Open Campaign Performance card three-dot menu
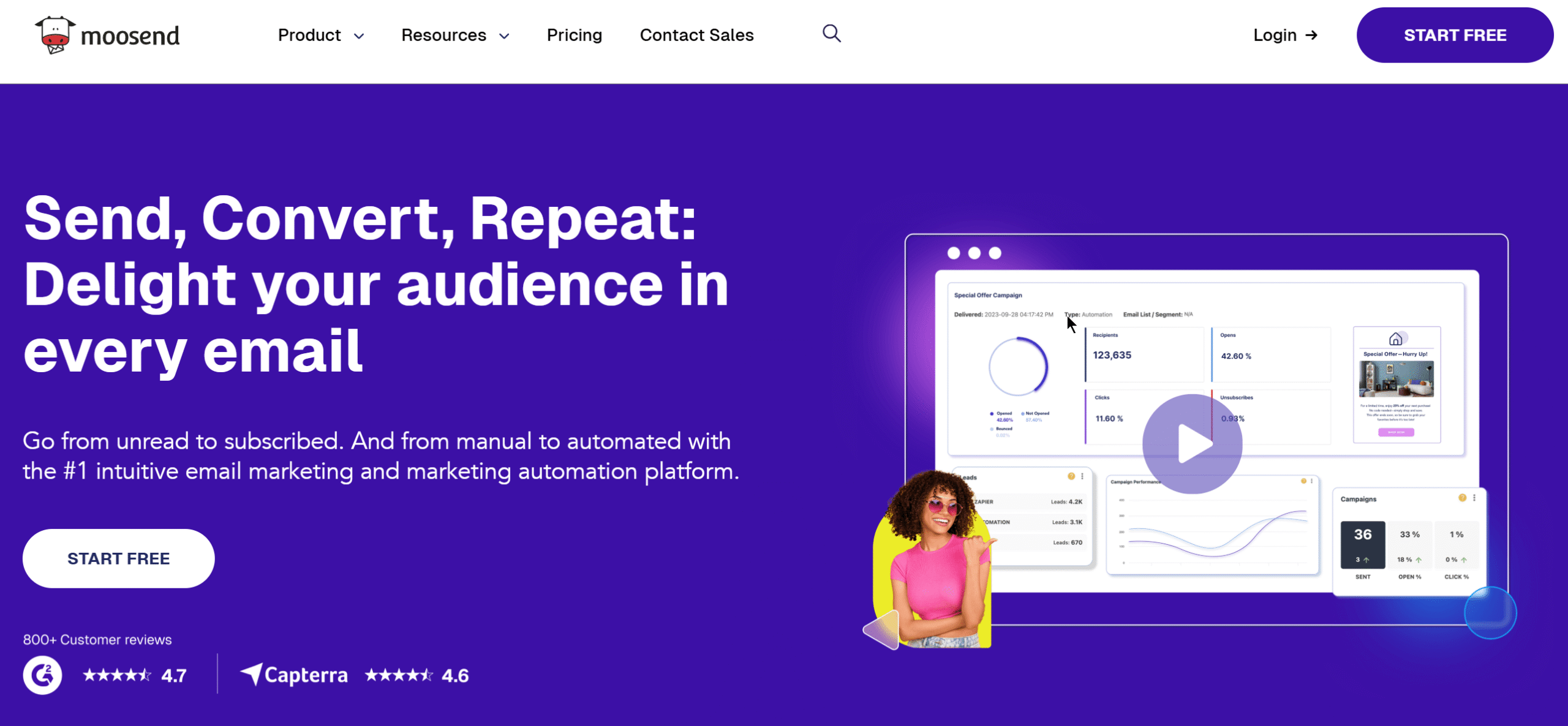This screenshot has width=1568, height=726. [1311, 481]
